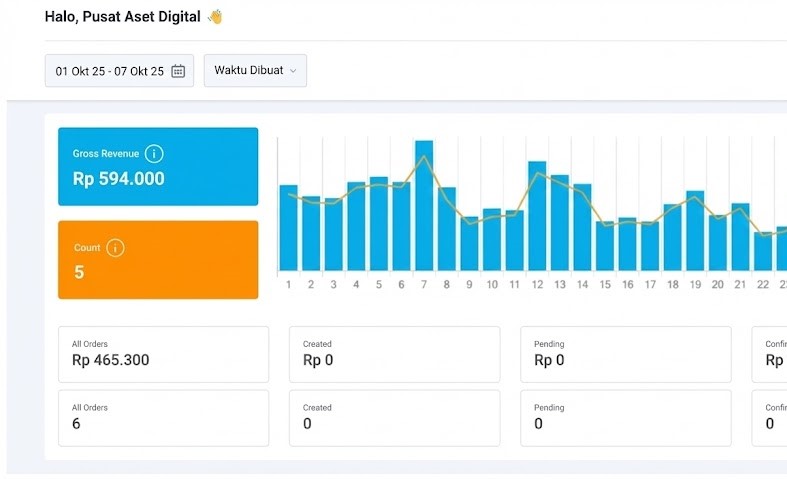Open the Waktu Dibuat dropdown
The width and height of the screenshot is (787, 479).
pos(255,71)
